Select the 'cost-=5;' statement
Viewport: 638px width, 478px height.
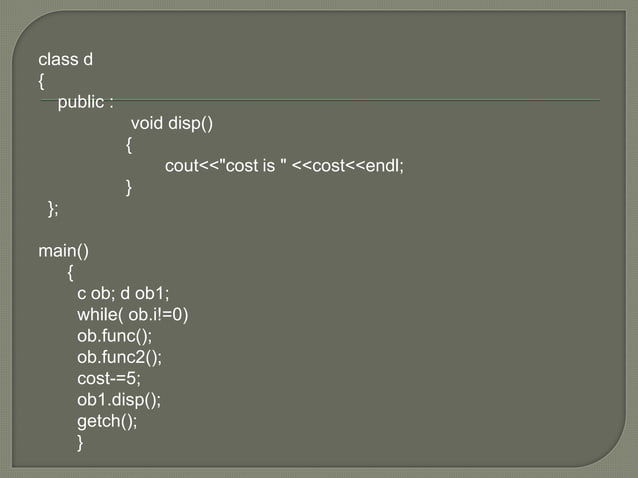[109, 378]
